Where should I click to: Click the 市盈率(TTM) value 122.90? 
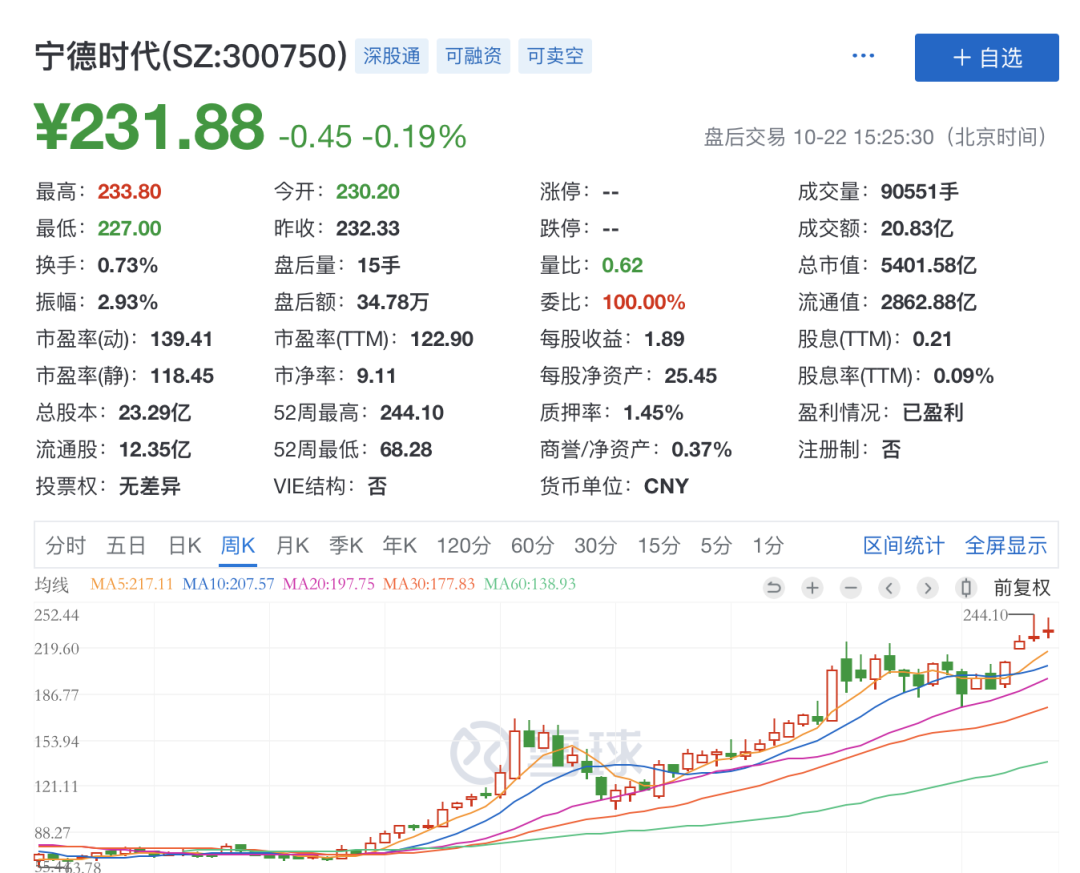[442, 339]
